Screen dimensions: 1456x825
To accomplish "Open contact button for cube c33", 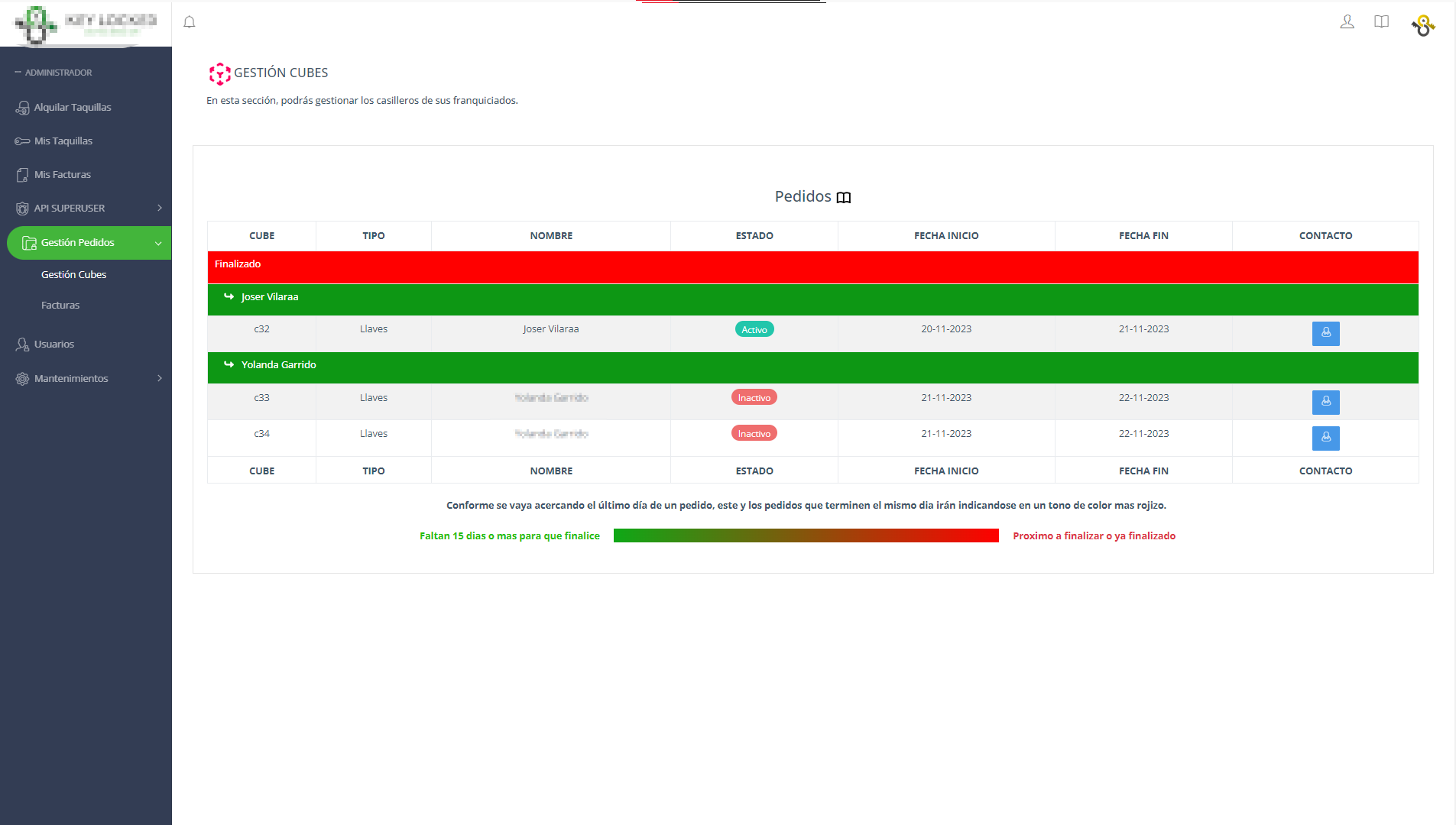I will (1325, 402).
